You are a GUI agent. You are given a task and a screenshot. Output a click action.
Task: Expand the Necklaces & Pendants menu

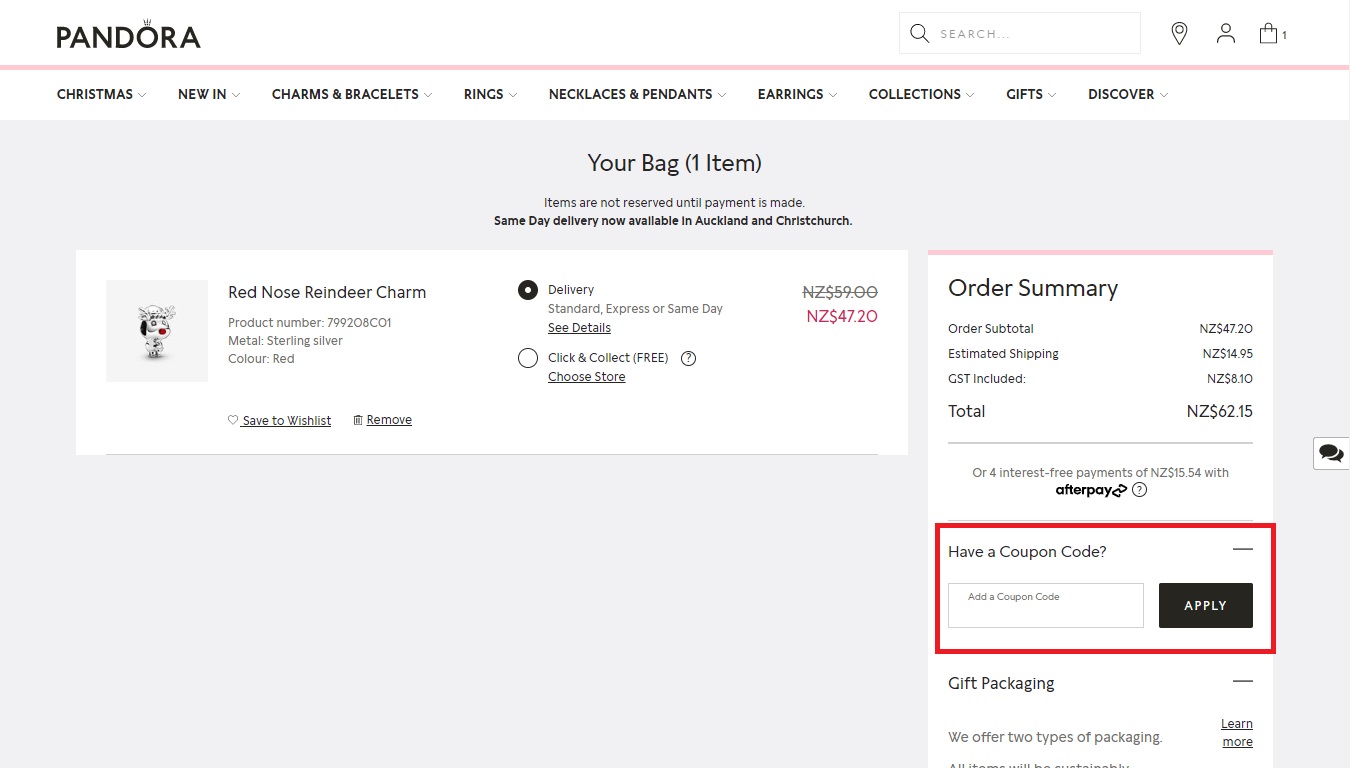pos(637,94)
